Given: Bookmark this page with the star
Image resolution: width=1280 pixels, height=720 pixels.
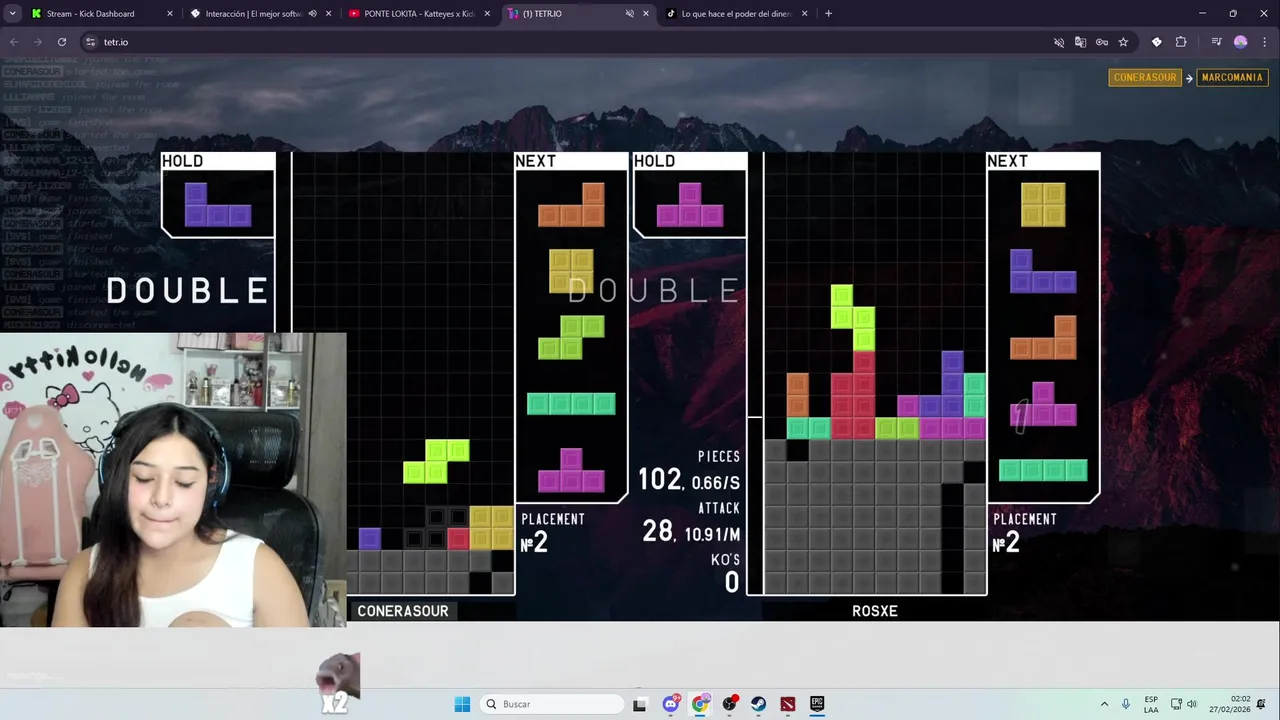Looking at the screenshot, I should coord(1123,42).
